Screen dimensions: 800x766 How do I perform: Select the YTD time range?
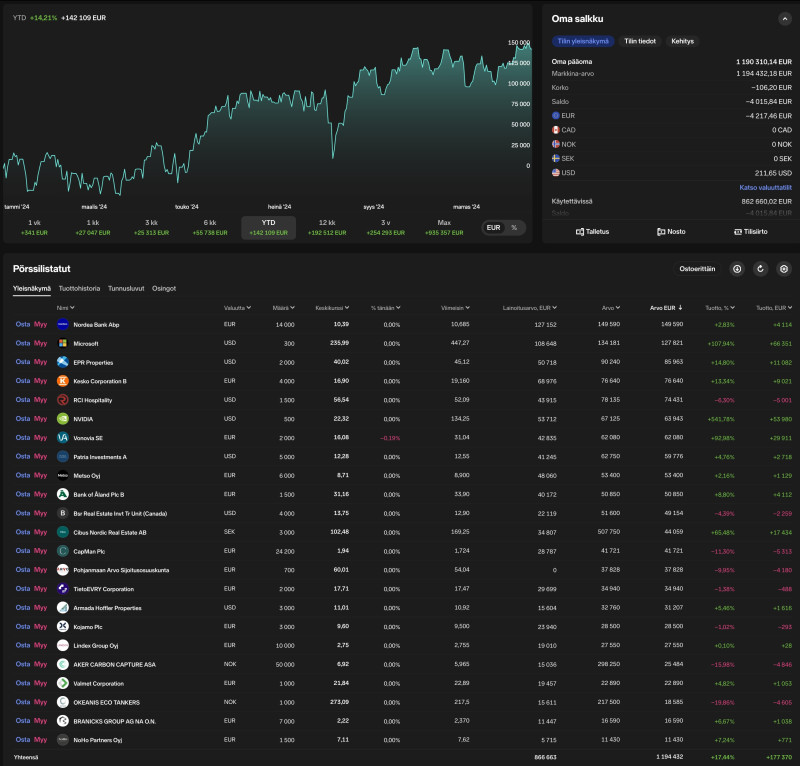[268, 228]
